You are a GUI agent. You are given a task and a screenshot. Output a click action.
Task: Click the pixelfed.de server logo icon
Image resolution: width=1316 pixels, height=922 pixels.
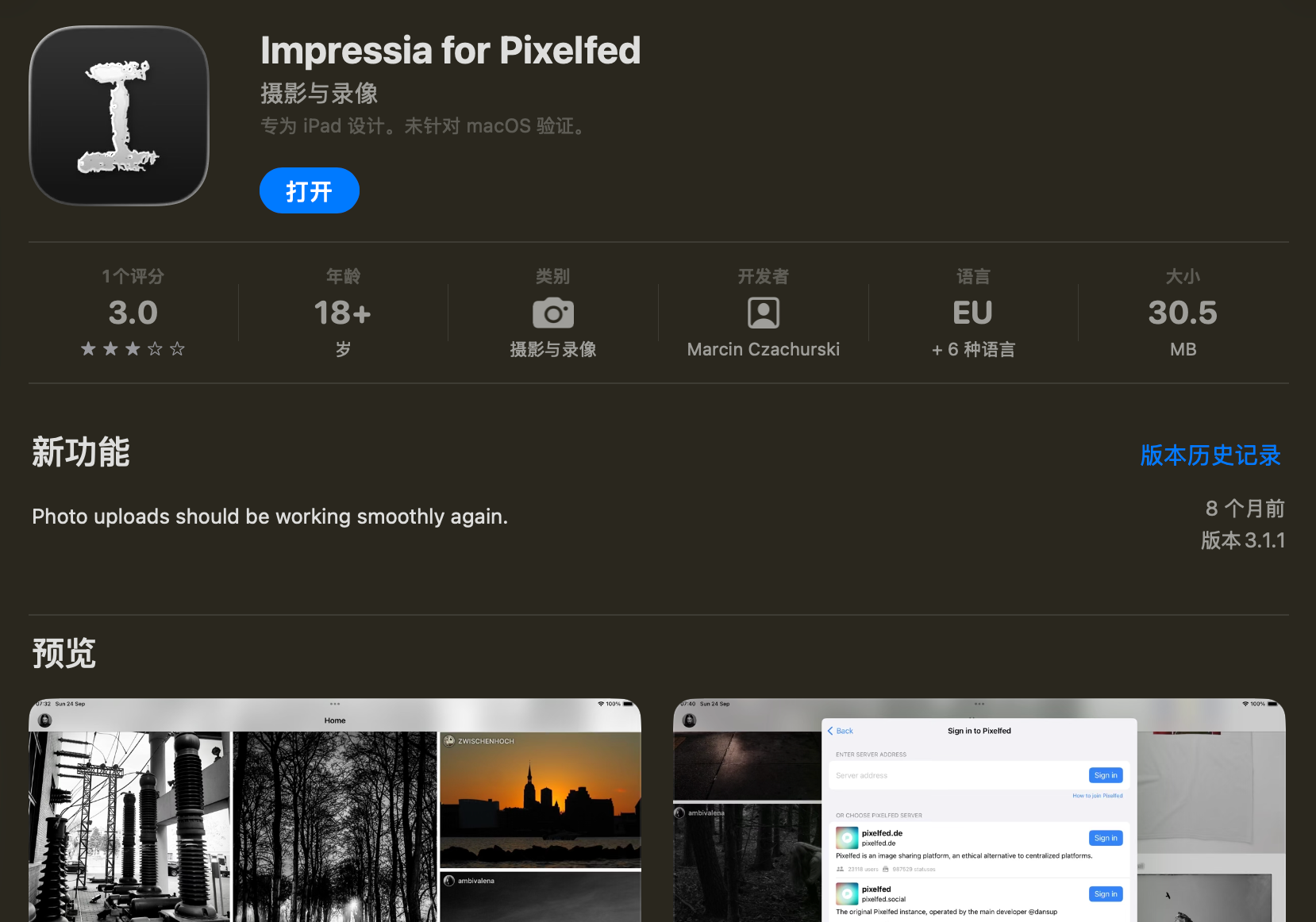pos(847,838)
